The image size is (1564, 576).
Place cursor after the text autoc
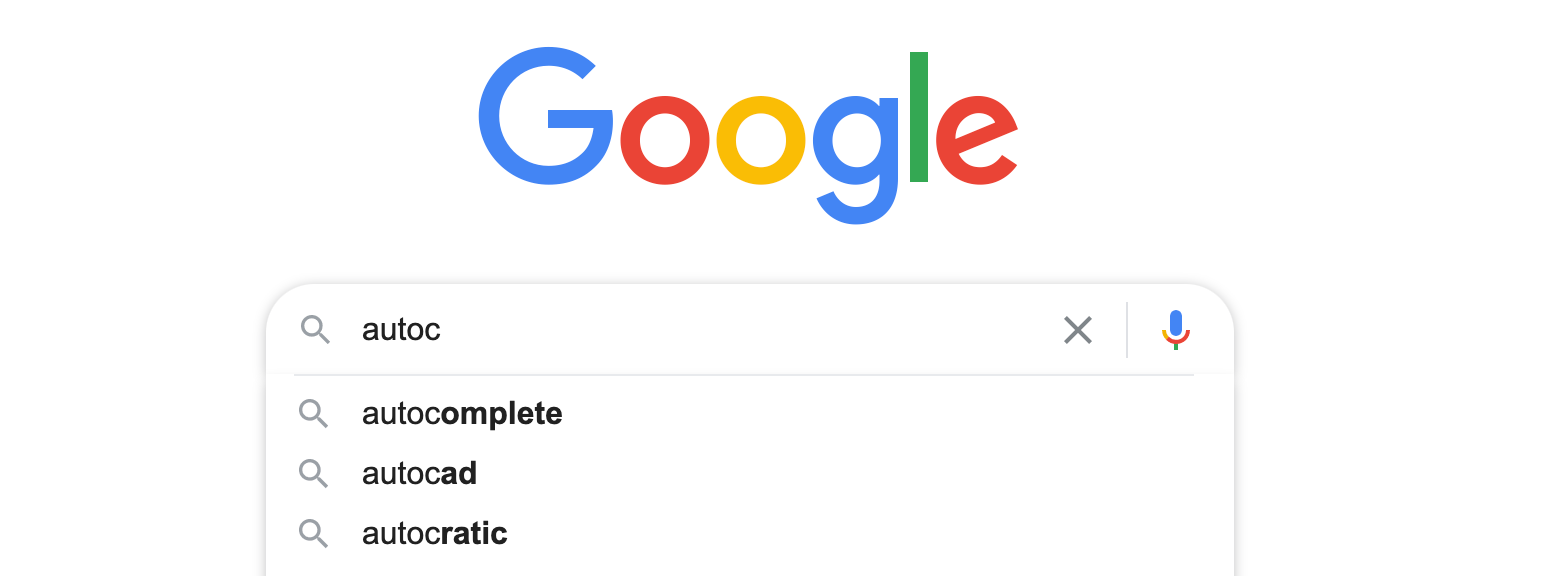tap(445, 330)
